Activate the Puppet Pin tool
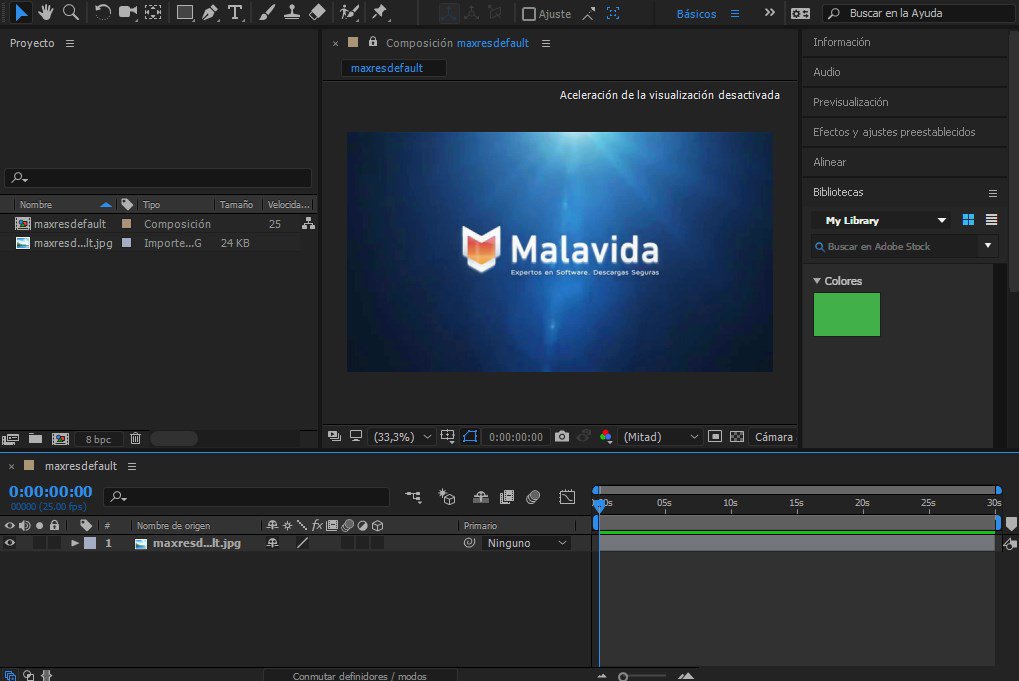This screenshot has height=681, width=1019. pyautogui.click(x=379, y=13)
